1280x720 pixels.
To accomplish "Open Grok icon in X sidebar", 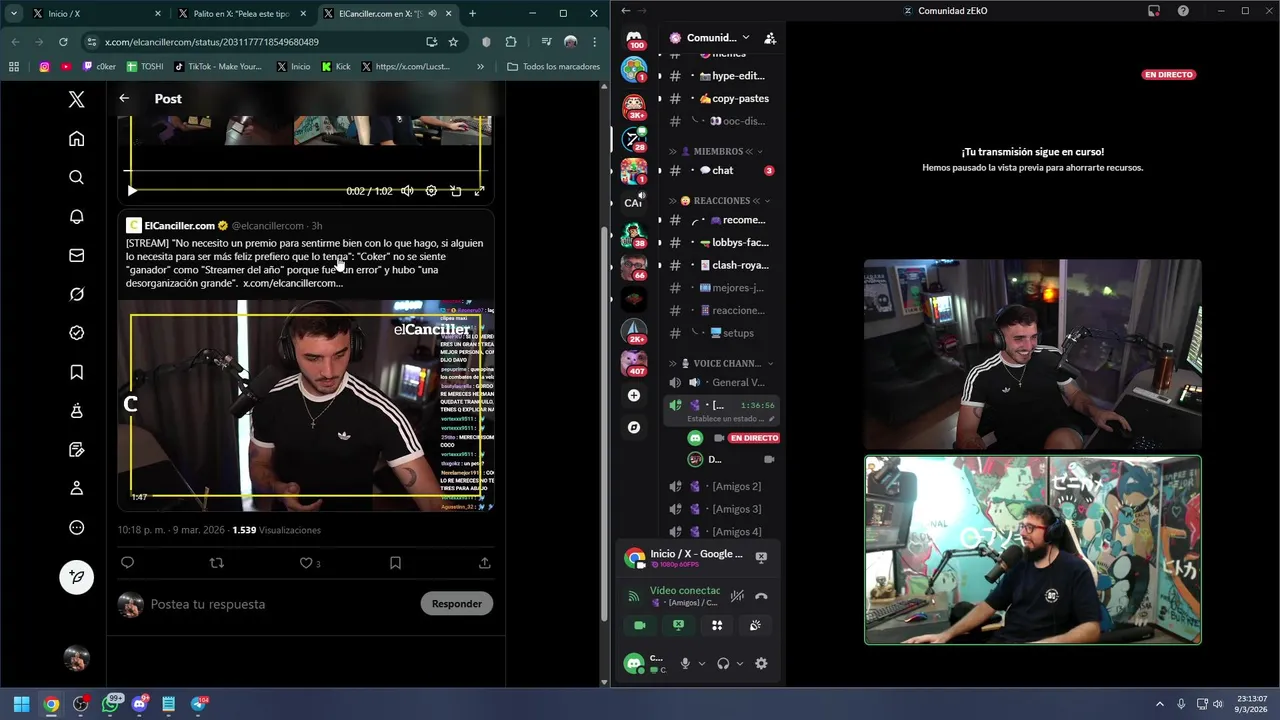I will (76, 294).
